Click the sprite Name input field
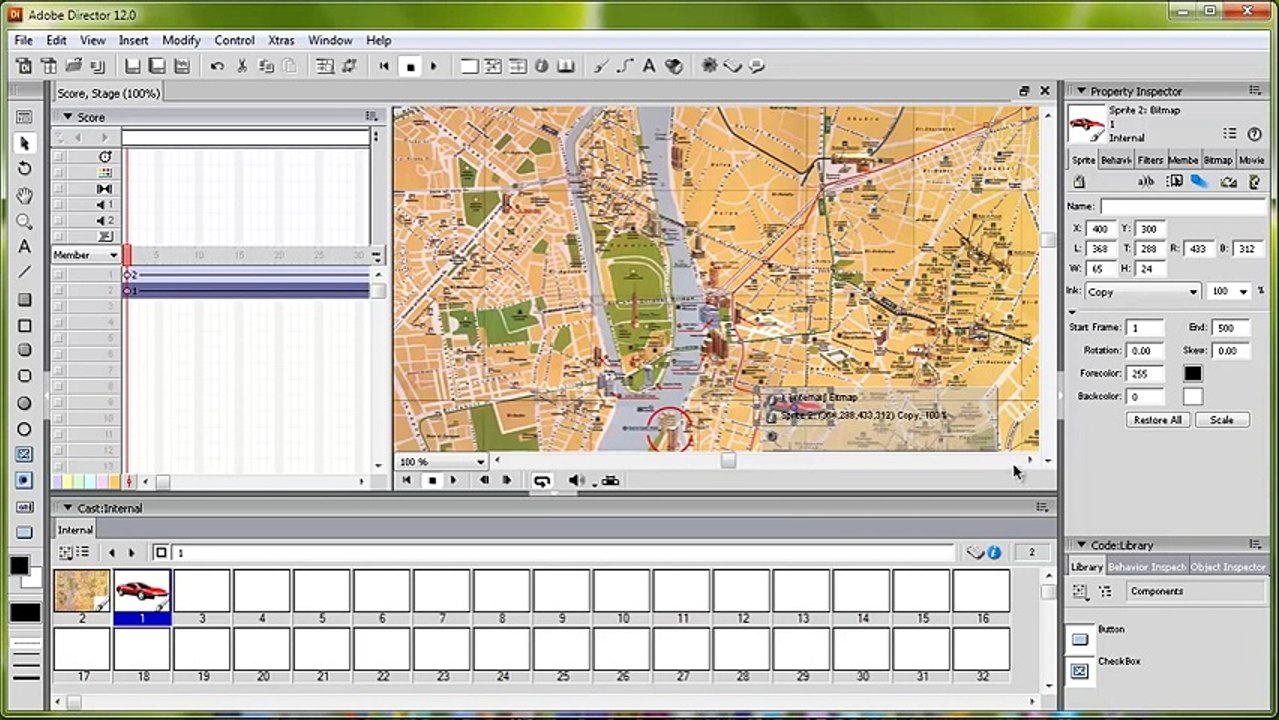This screenshot has width=1279, height=720. click(1183, 206)
